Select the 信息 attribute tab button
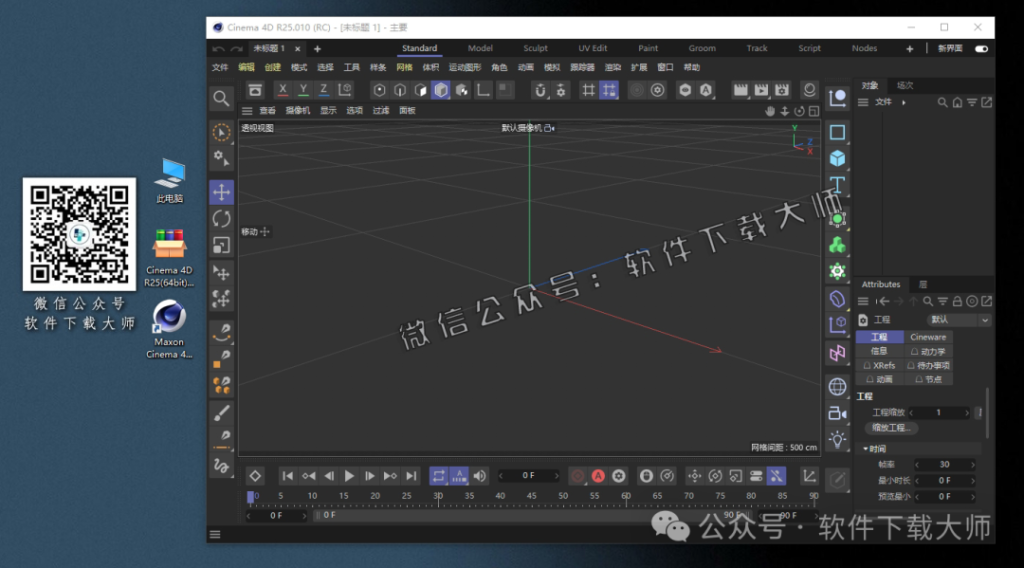The height and width of the screenshot is (568, 1024). 879,351
